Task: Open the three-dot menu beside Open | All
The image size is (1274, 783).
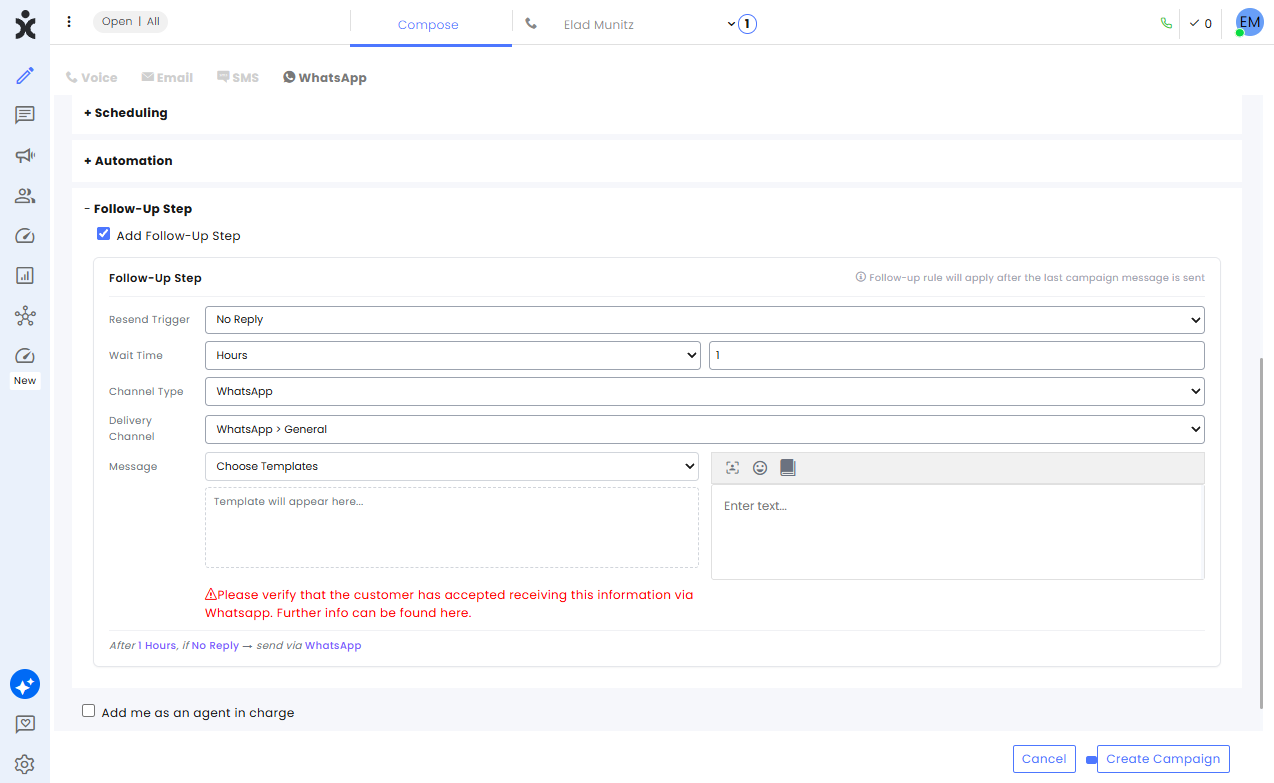Action: click(69, 22)
